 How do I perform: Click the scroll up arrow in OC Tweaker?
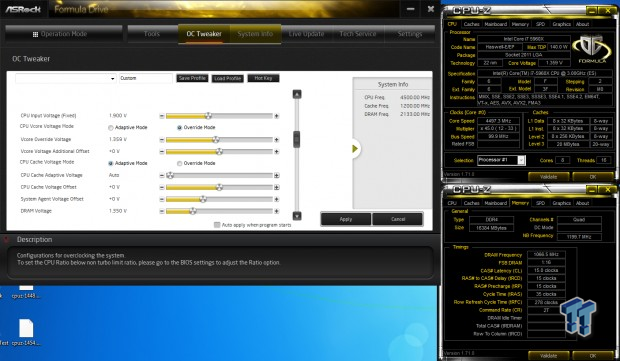[297, 94]
